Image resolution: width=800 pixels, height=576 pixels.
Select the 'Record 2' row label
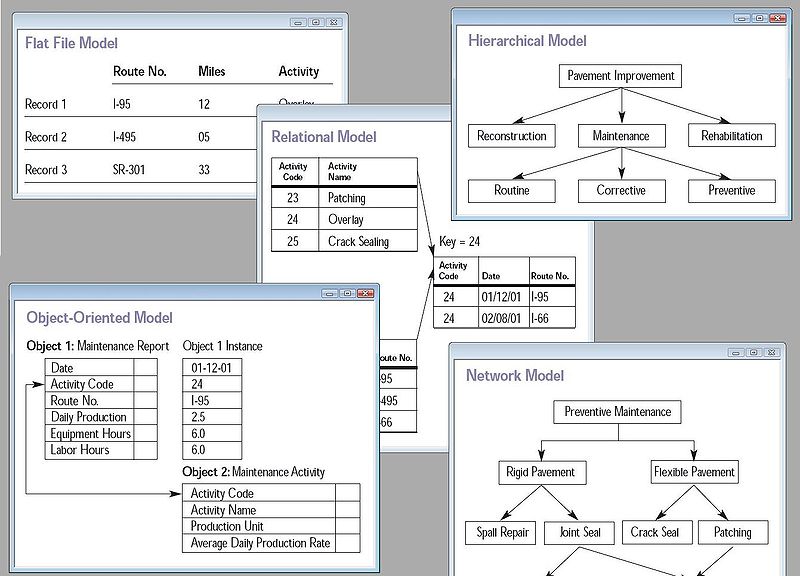[45, 137]
